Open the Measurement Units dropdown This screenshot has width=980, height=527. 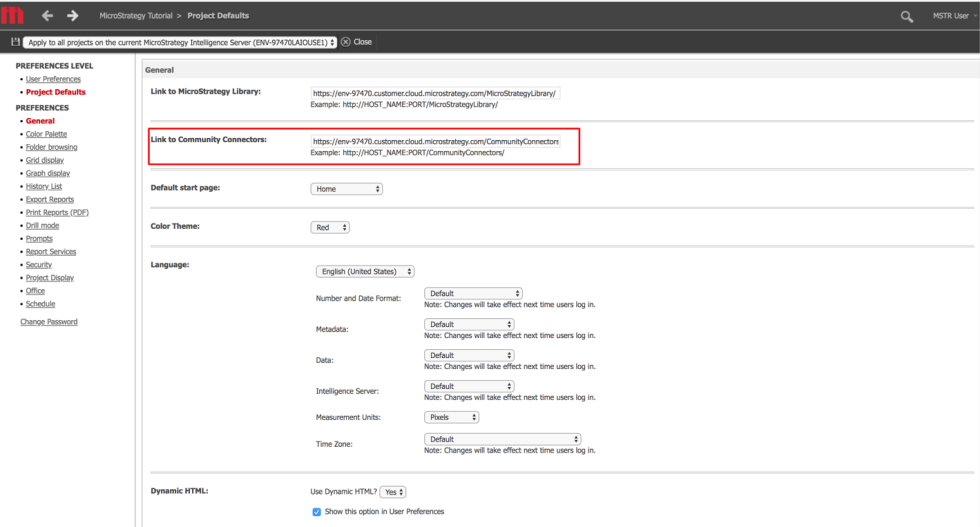[451, 417]
